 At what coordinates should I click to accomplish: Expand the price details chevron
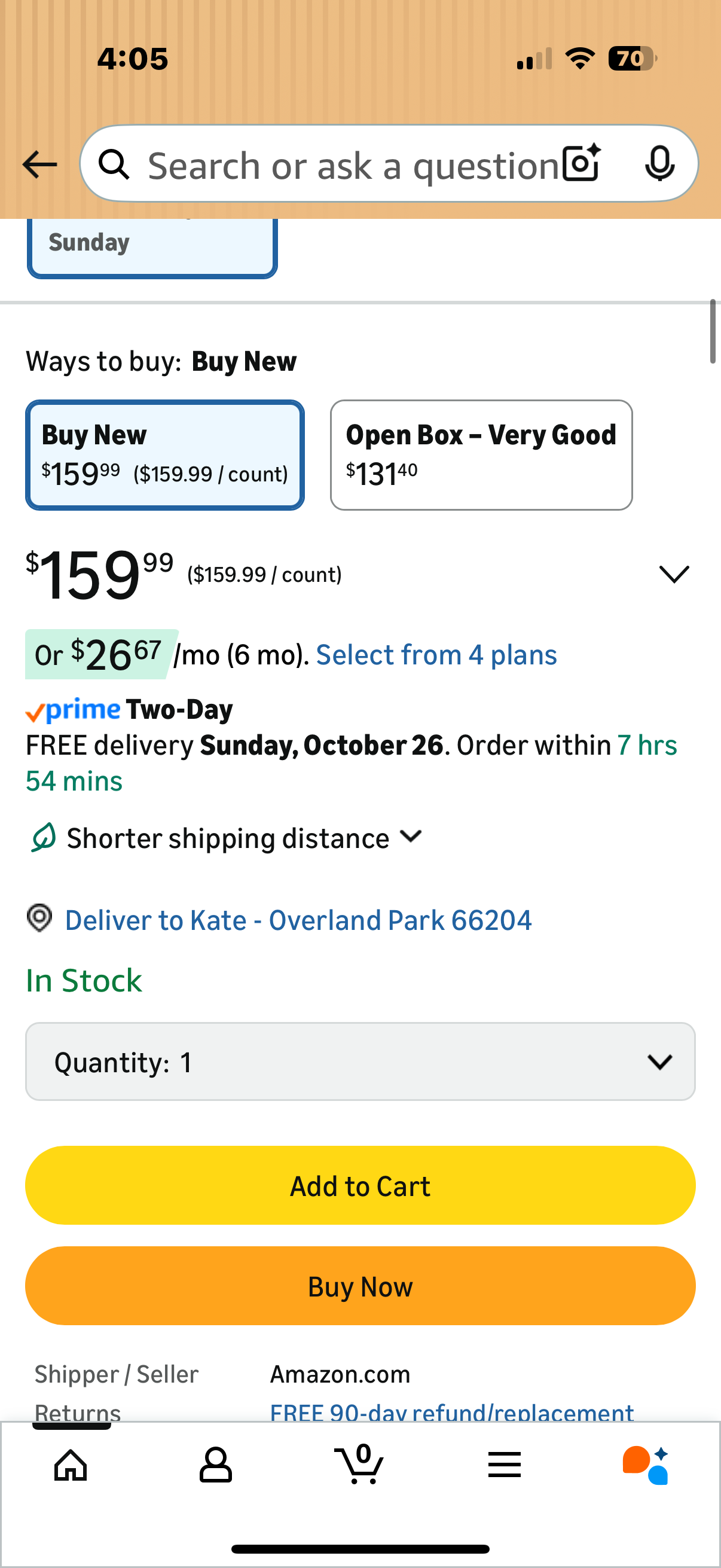(674, 574)
